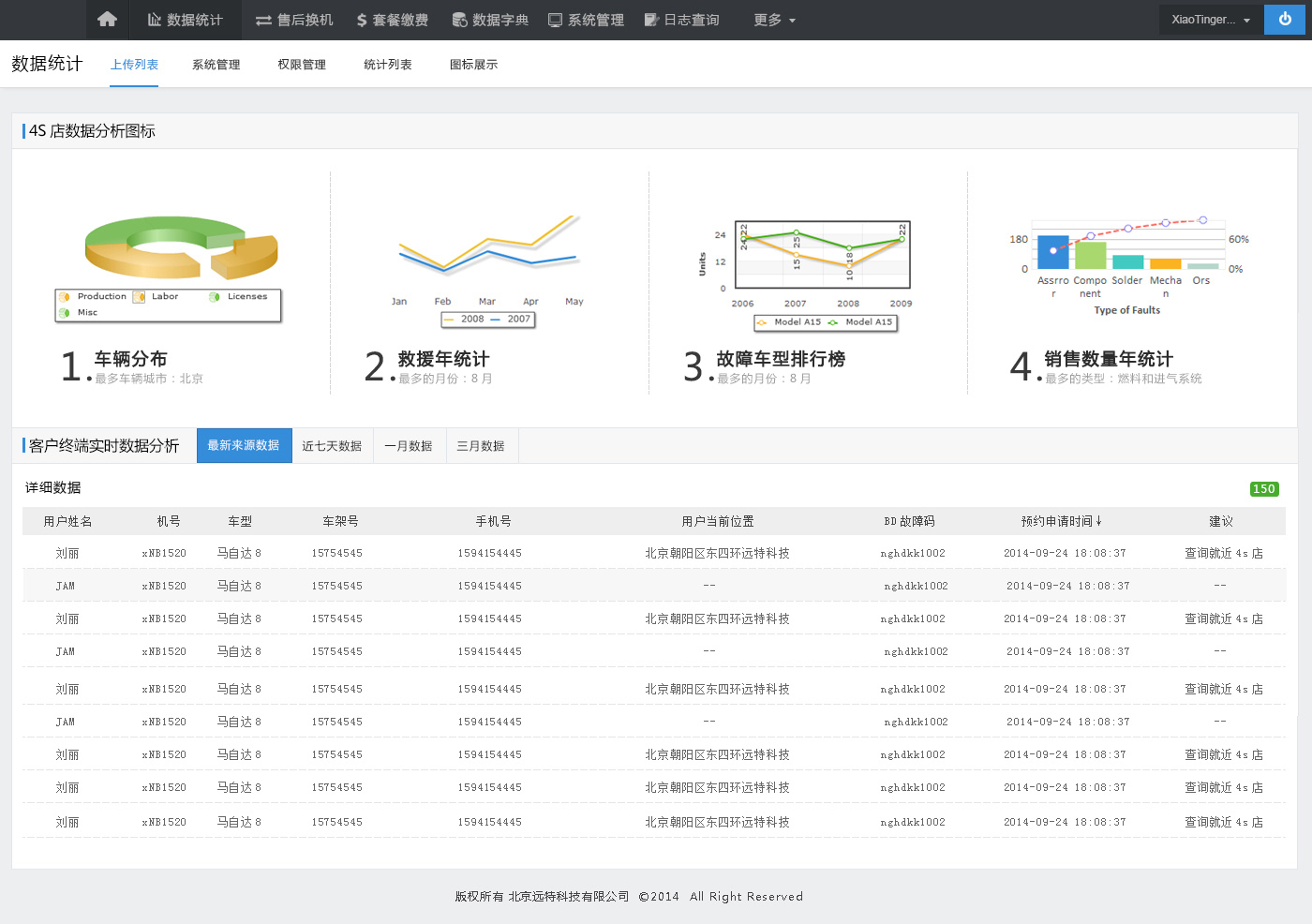The image size is (1312, 924).
Task: Click the 详细数据 heading
Action: [52, 487]
